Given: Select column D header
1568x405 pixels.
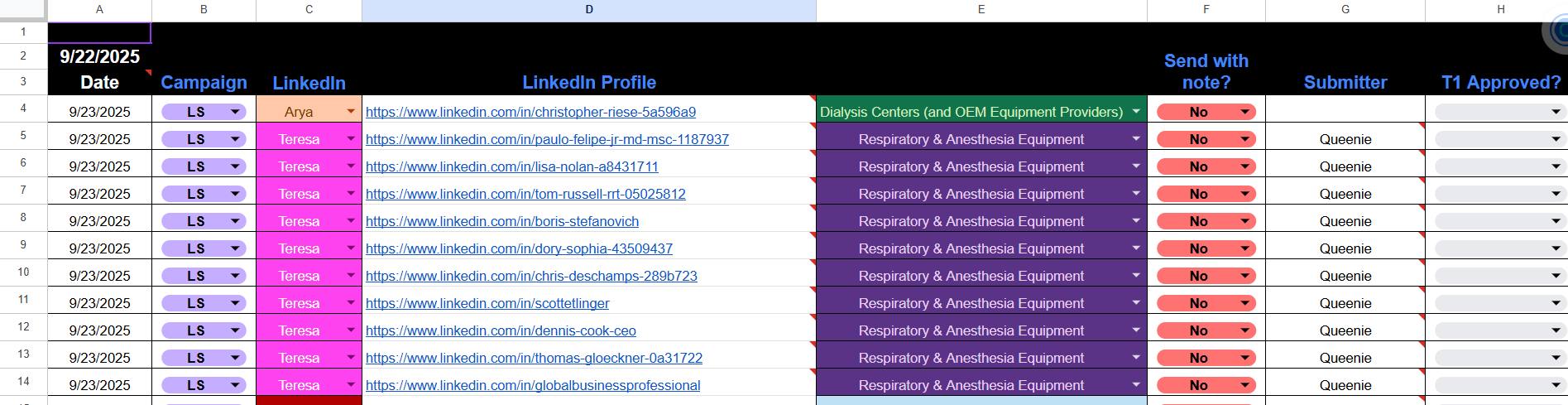Looking at the screenshot, I should pyautogui.click(x=589, y=10).
